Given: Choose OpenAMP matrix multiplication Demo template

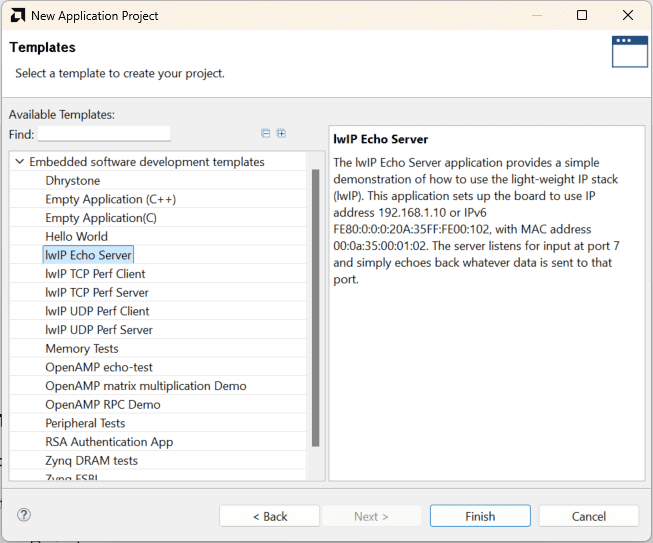Looking at the screenshot, I should click(x=145, y=386).
